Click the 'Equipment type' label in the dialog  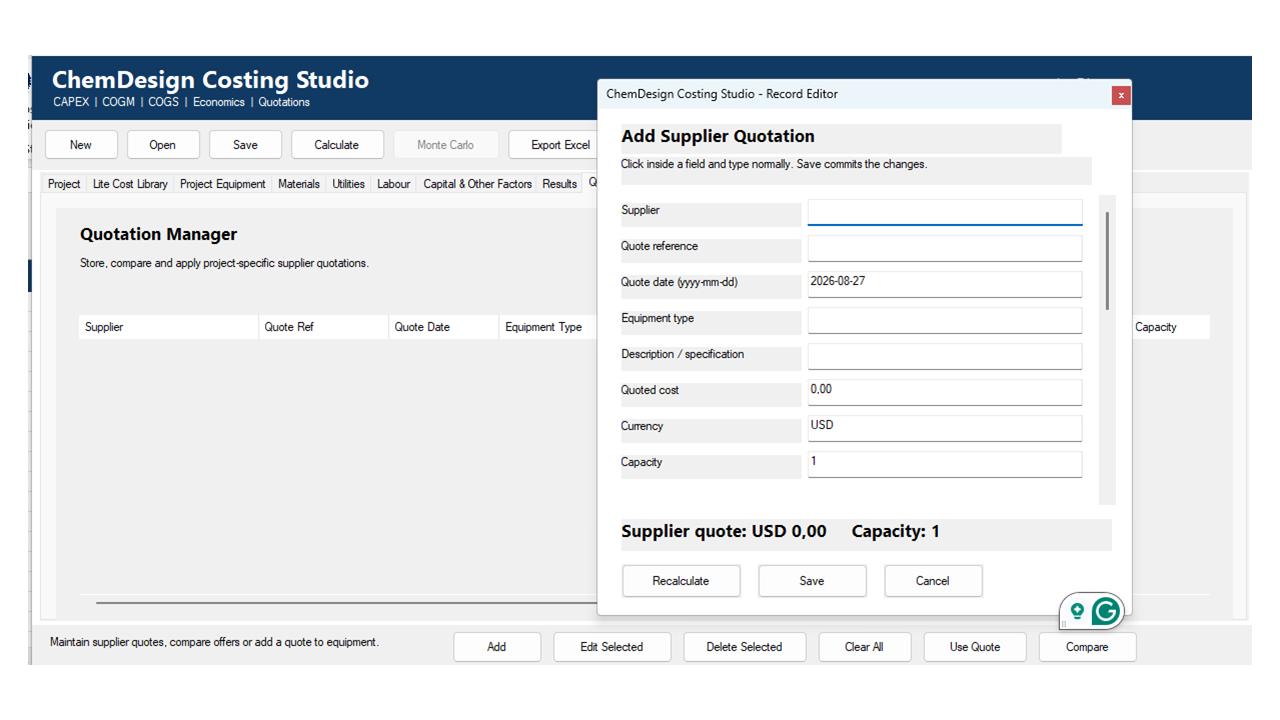click(658, 318)
